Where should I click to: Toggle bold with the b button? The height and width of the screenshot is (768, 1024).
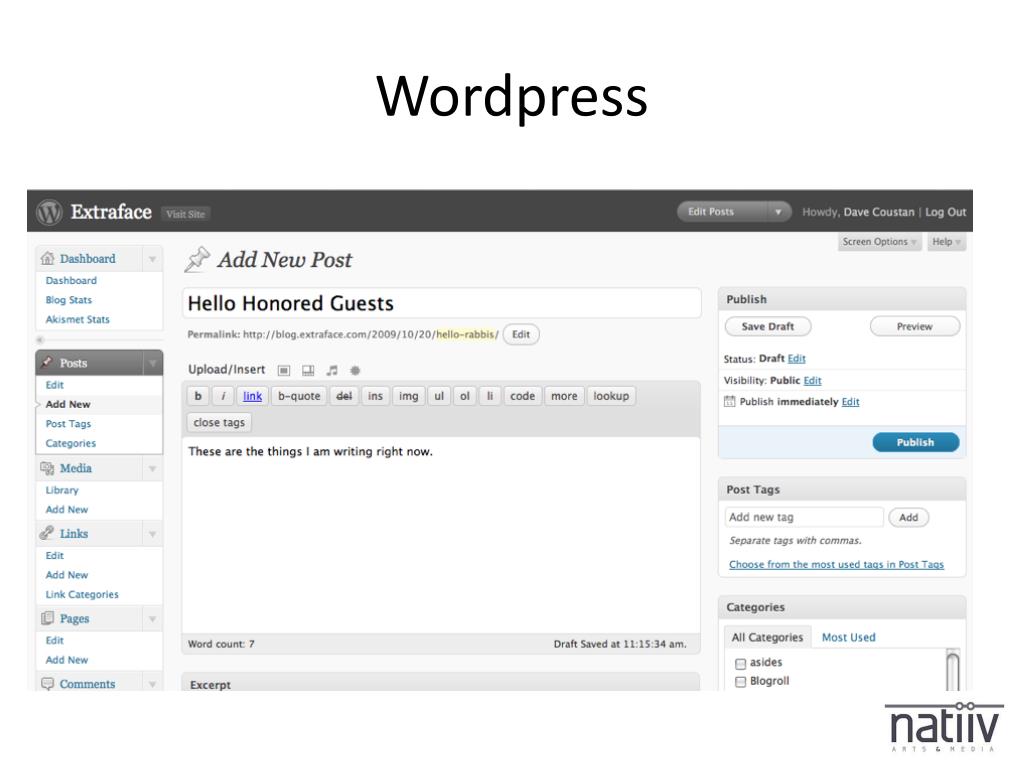[198, 396]
